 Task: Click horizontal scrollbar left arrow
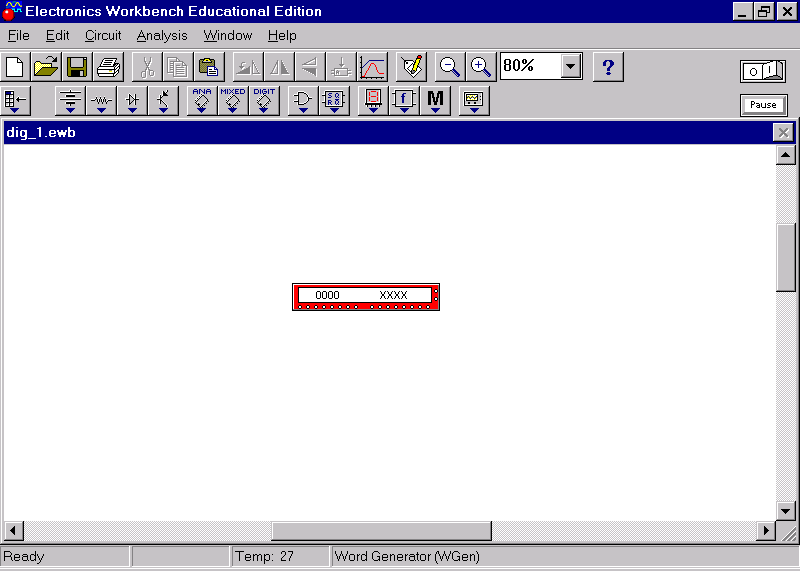coord(13,531)
